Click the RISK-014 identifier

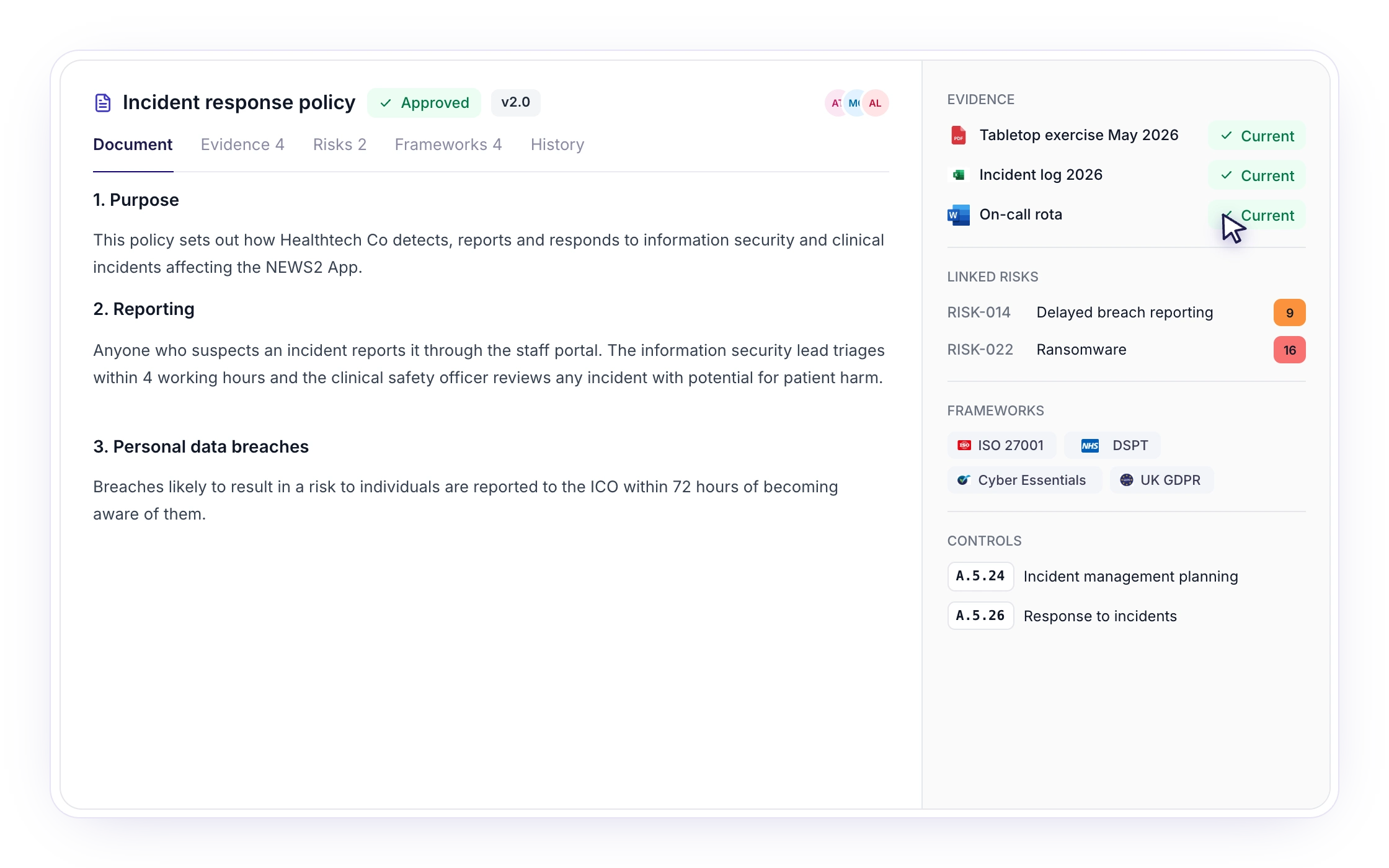[x=979, y=312]
